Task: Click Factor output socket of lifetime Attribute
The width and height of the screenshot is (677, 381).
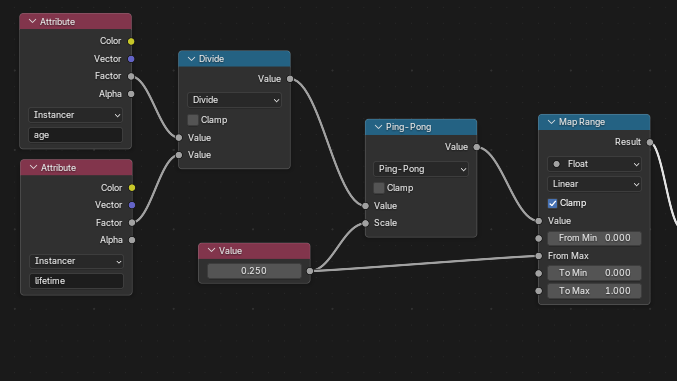Action: [132, 222]
